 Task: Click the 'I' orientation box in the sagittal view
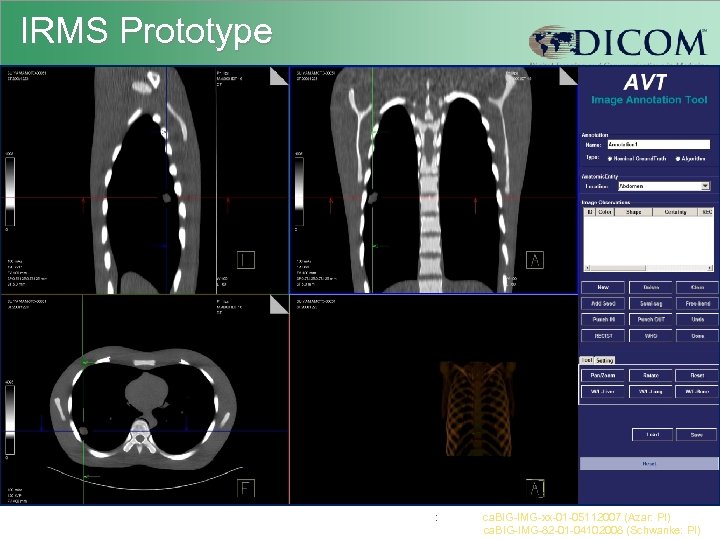pyautogui.click(x=246, y=260)
